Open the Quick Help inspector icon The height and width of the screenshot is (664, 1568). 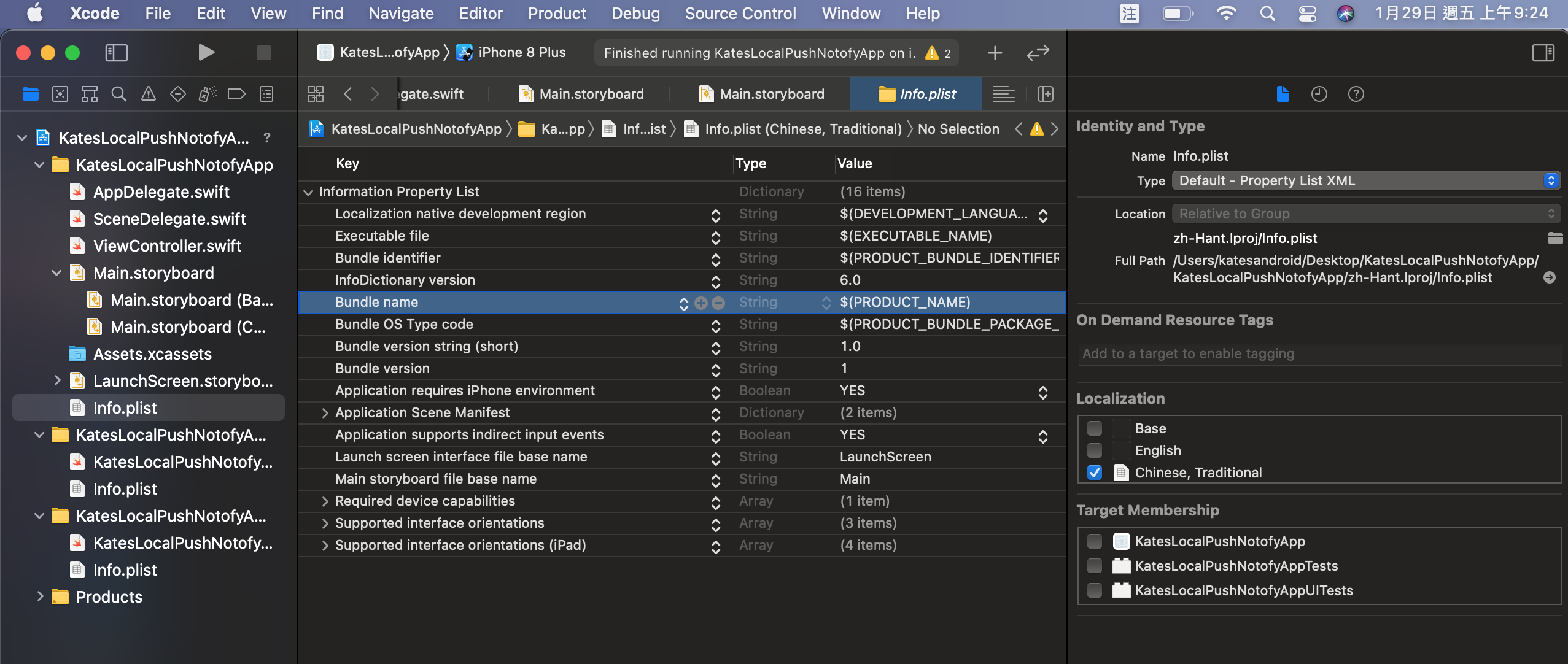coord(1356,94)
